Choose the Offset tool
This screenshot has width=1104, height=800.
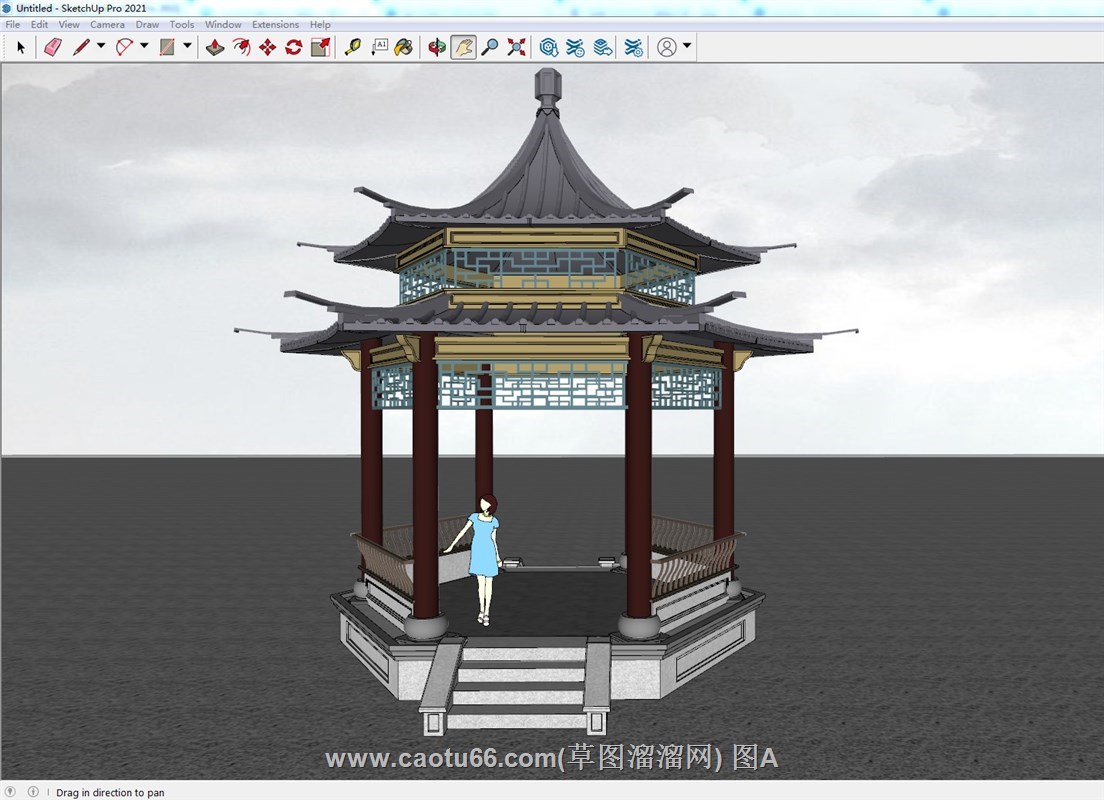coord(242,47)
